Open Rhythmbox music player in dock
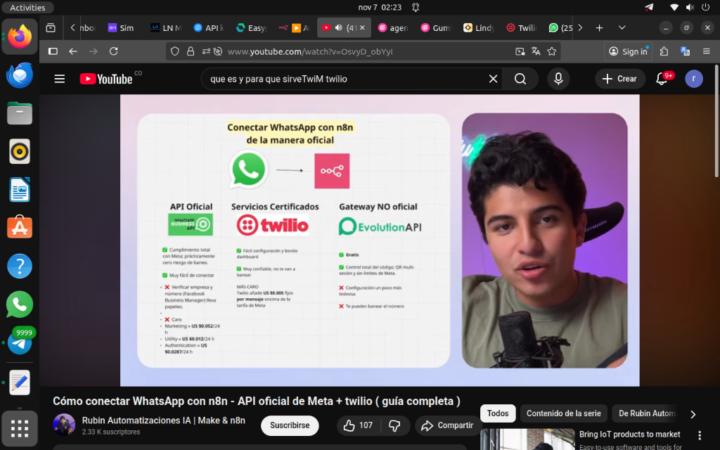The height and width of the screenshot is (450, 720). (19, 151)
